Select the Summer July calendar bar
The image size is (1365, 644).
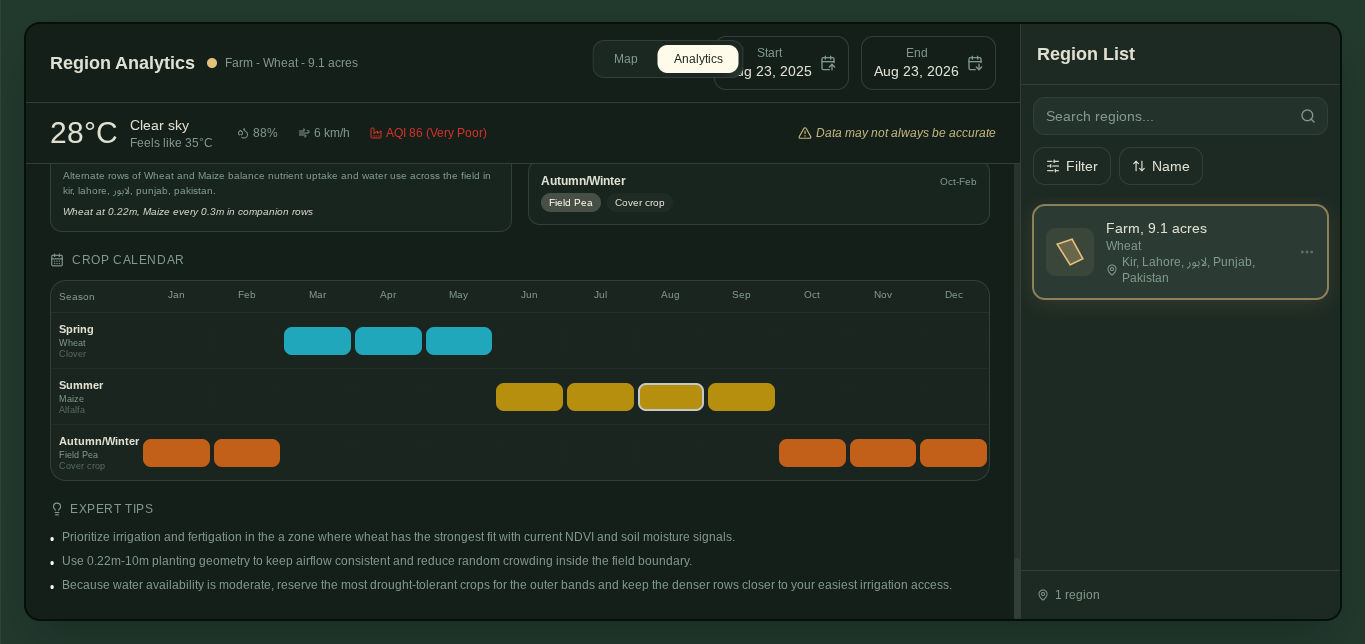point(600,397)
